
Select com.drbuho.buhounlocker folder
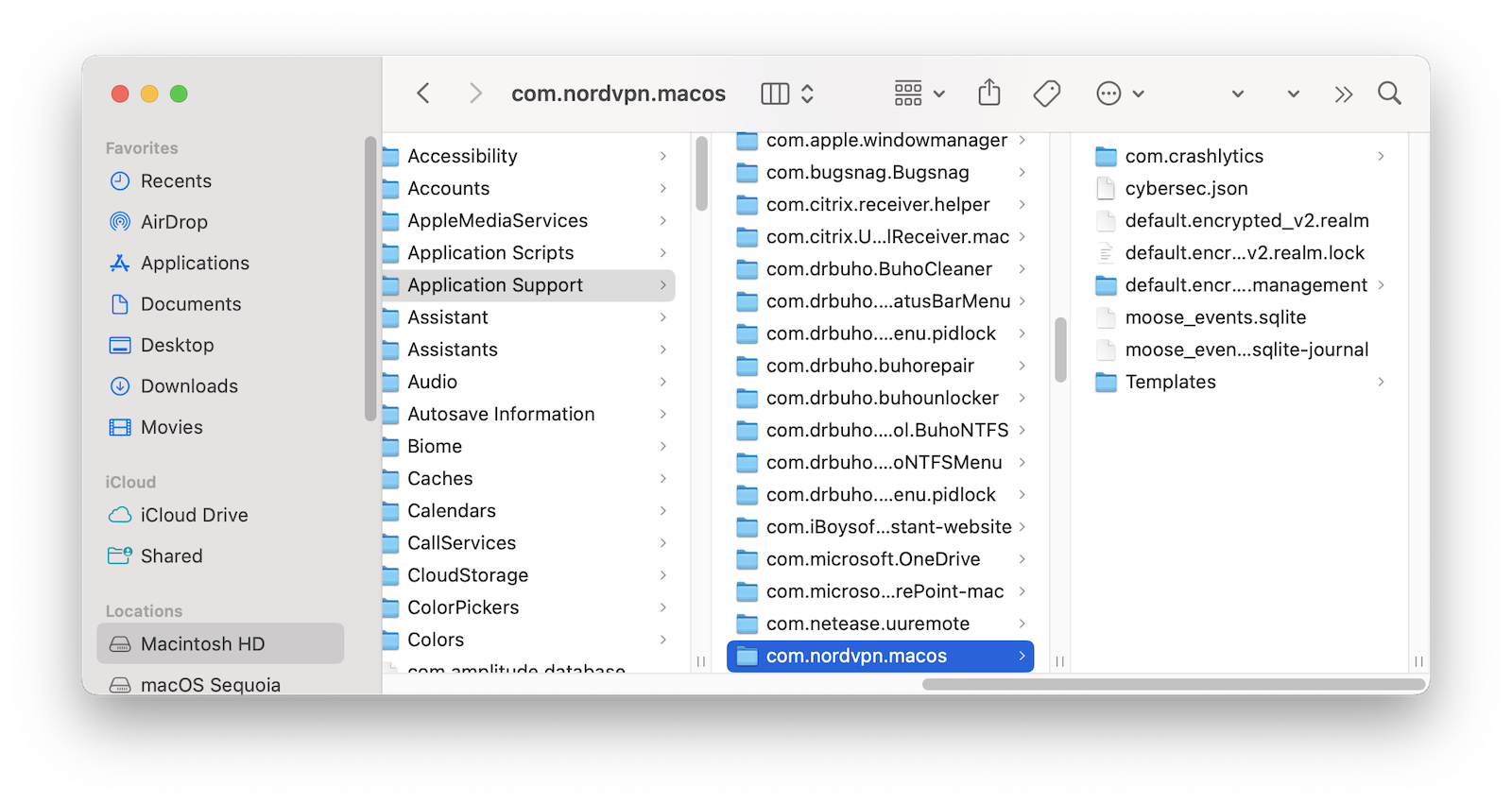click(881, 398)
